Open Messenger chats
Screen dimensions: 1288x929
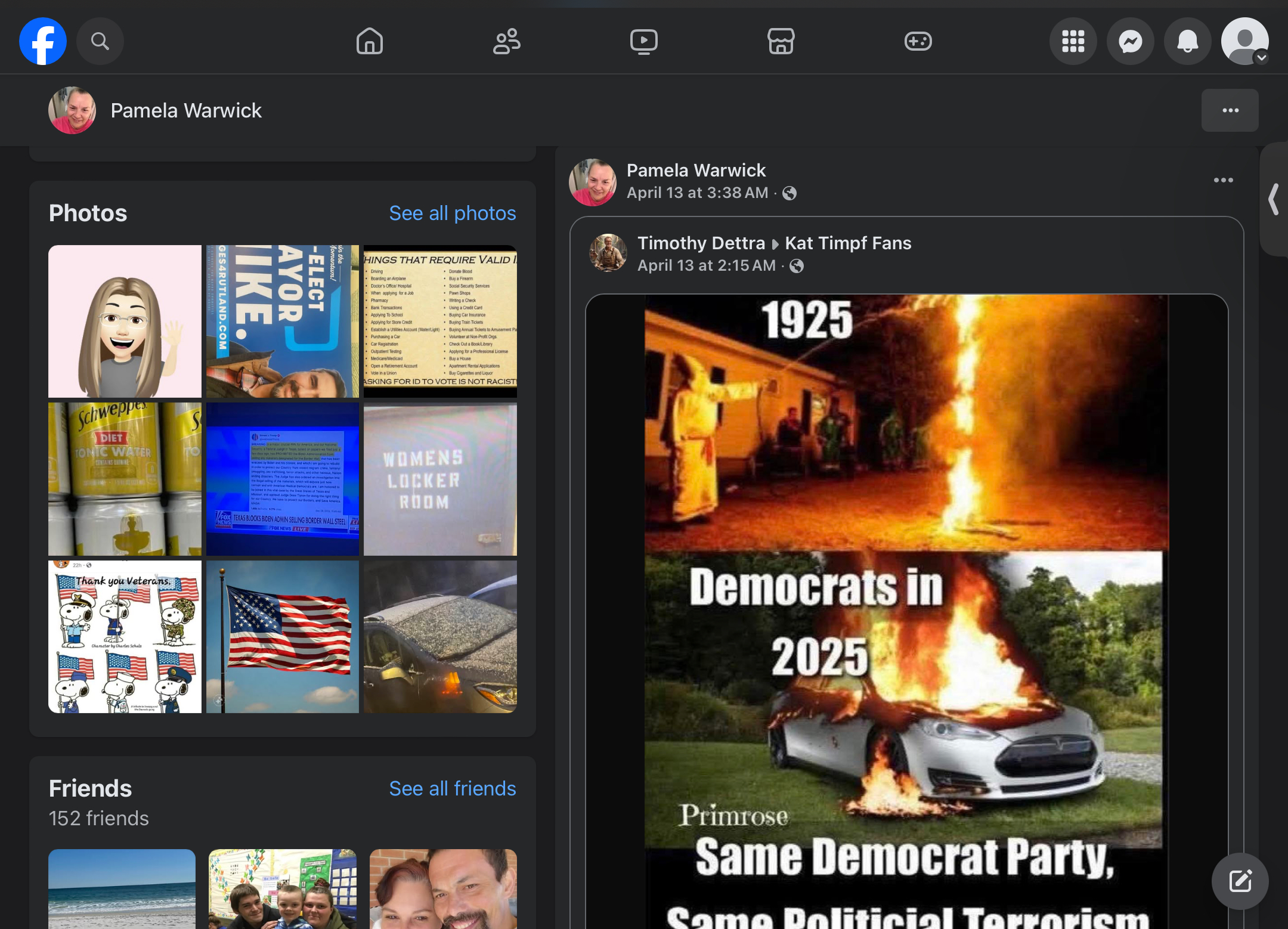click(1131, 41)
